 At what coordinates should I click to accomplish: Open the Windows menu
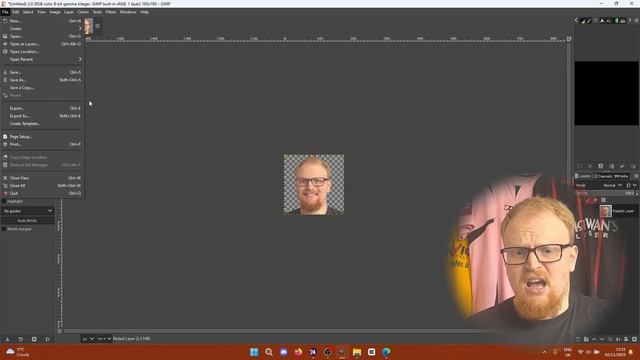coord(128,12)
